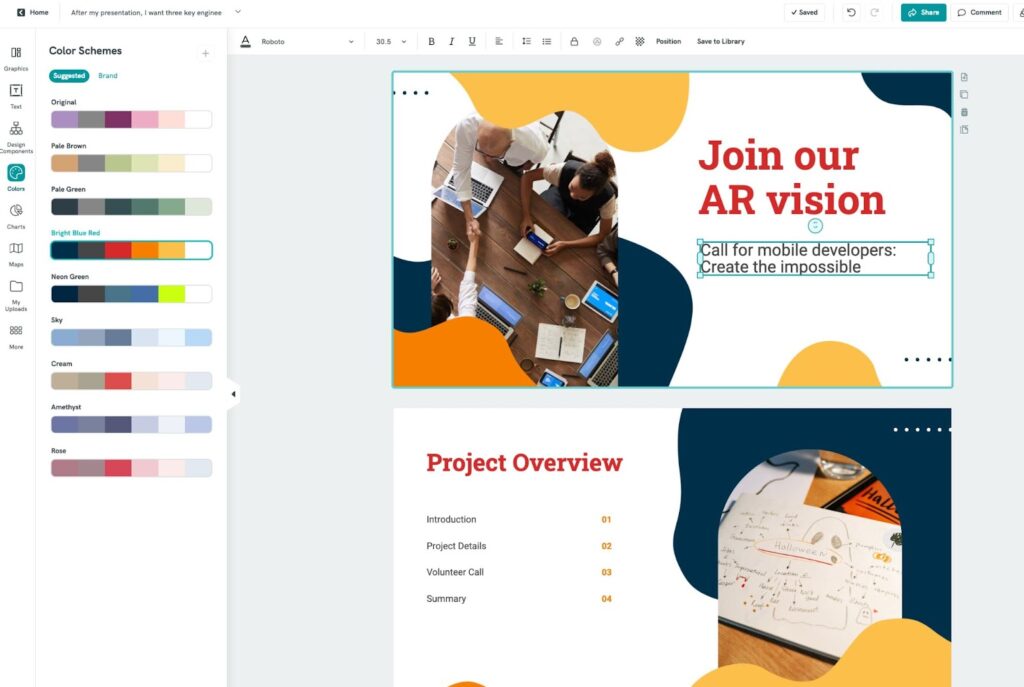Toggle bold formatting
Viewport: 1024px width, 687px height.
[x=431, y=41]
